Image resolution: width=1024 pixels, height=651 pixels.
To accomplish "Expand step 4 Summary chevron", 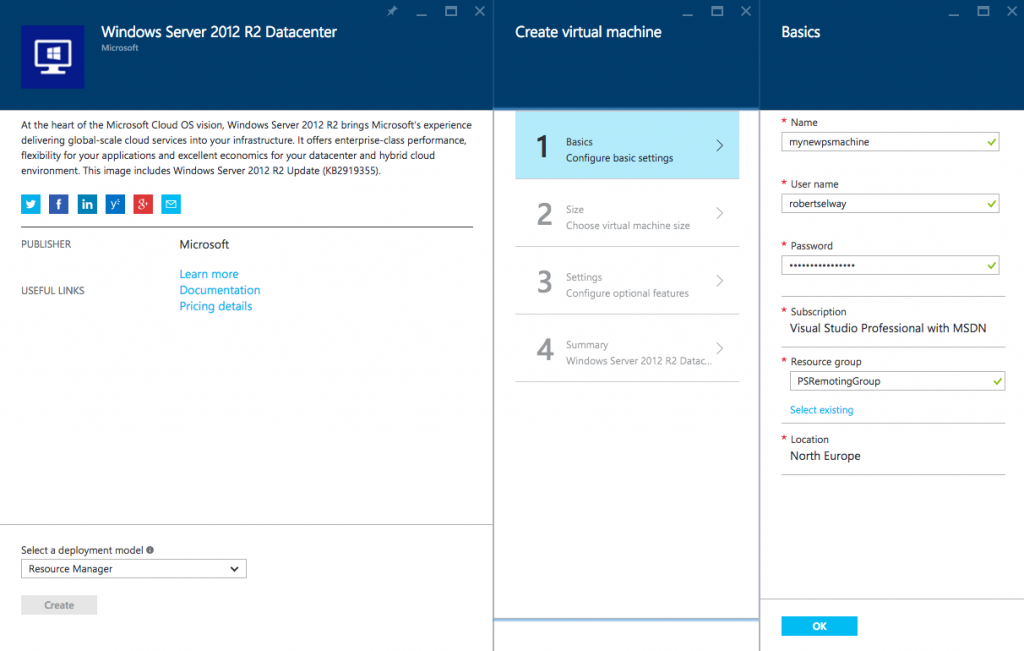I will [x=719, y=349].
